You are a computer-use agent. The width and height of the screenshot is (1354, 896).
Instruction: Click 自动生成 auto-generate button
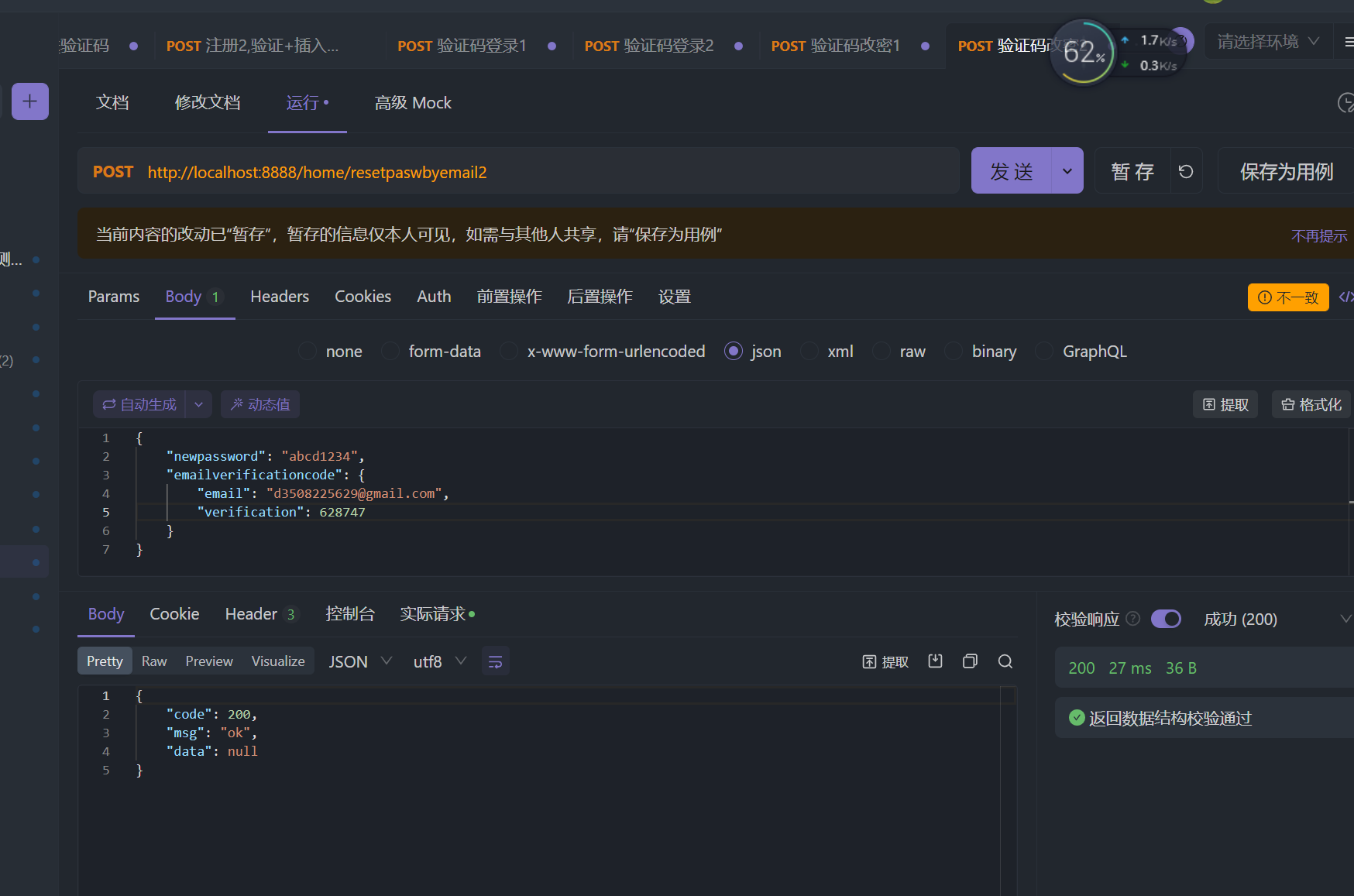coord(139,404)
